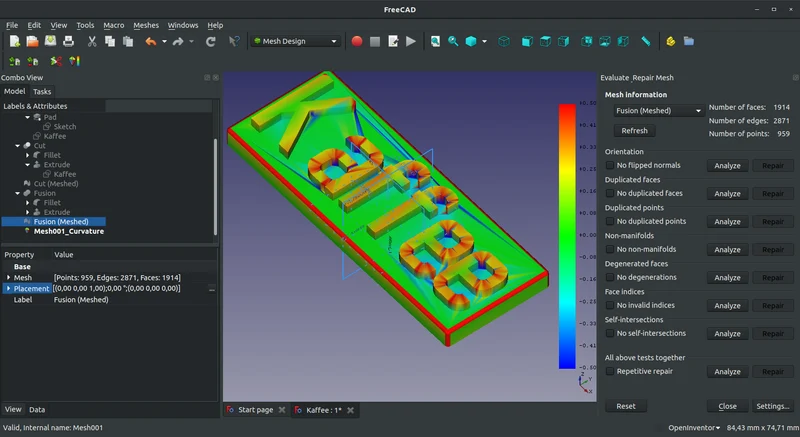Click the Reset button
Screen dimensions: 800x437
pos(626,406)
